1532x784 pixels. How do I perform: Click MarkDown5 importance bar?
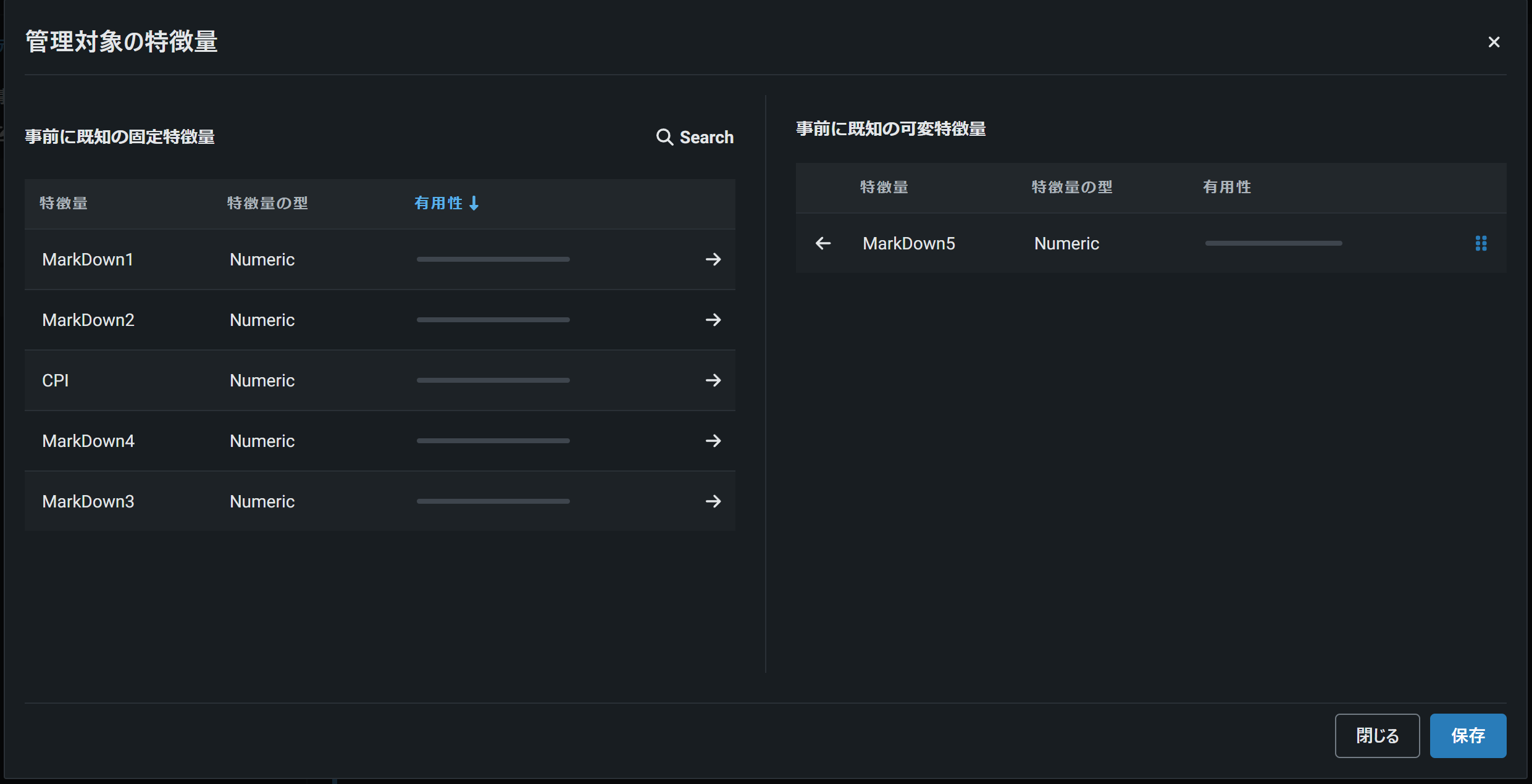point(1273,243)
